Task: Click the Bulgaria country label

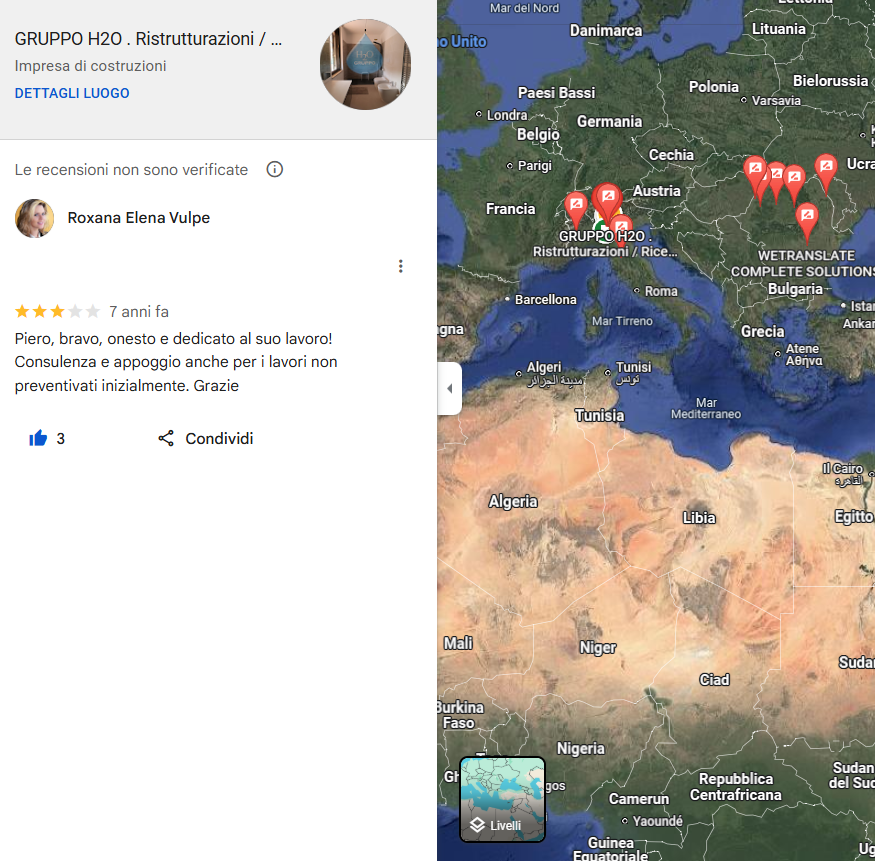Action: point(795,289)
